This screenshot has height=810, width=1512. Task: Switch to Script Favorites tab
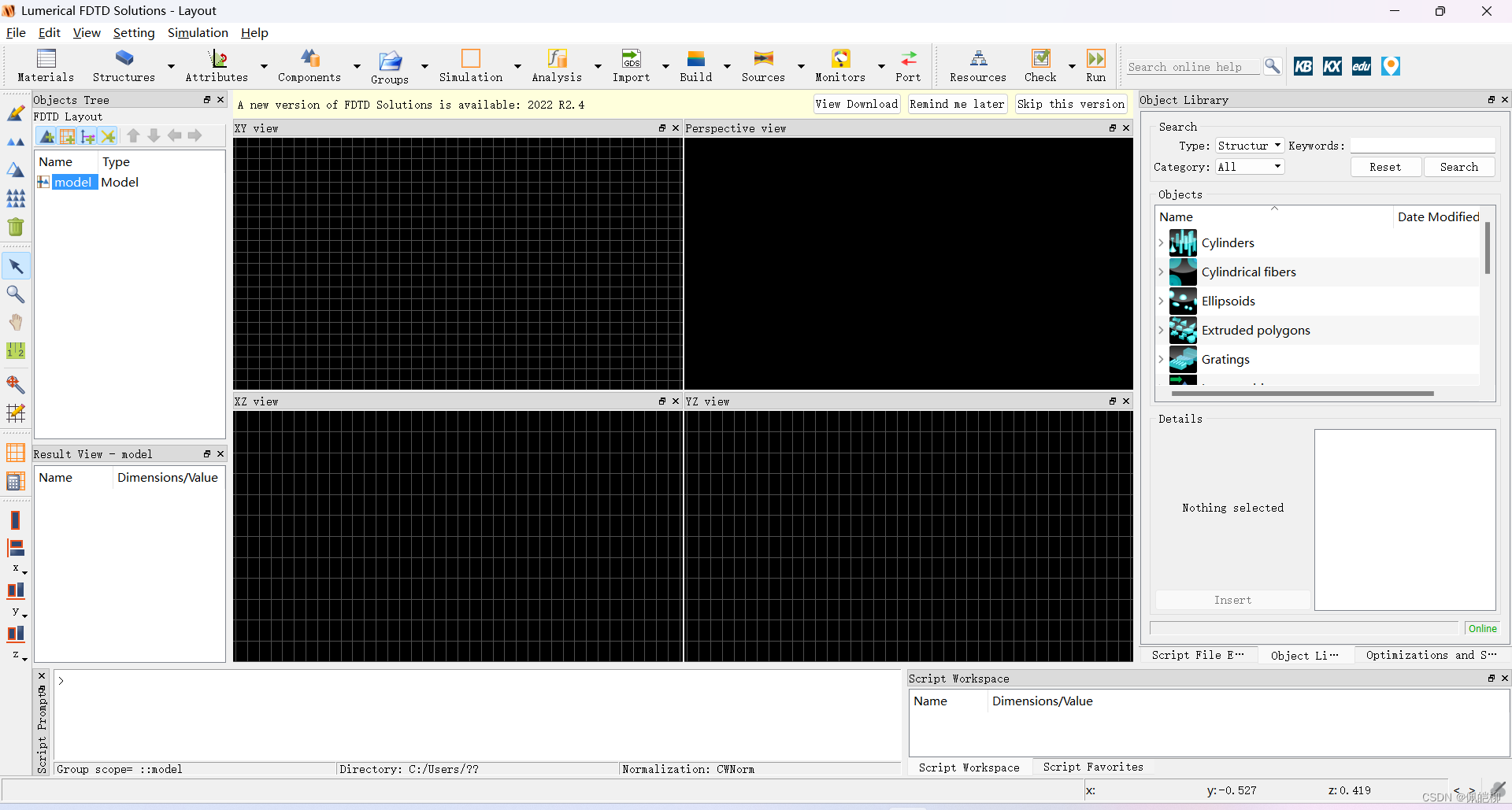[x=1093, y=767]
